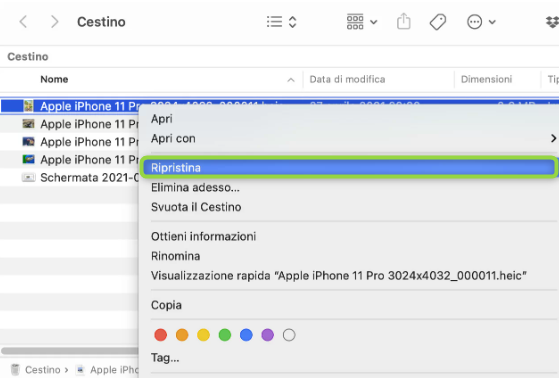The height and width of the screenshot is (378, 559).
Task: Choose Elimina adesso… from menu
Action: (x=195, y=187)
